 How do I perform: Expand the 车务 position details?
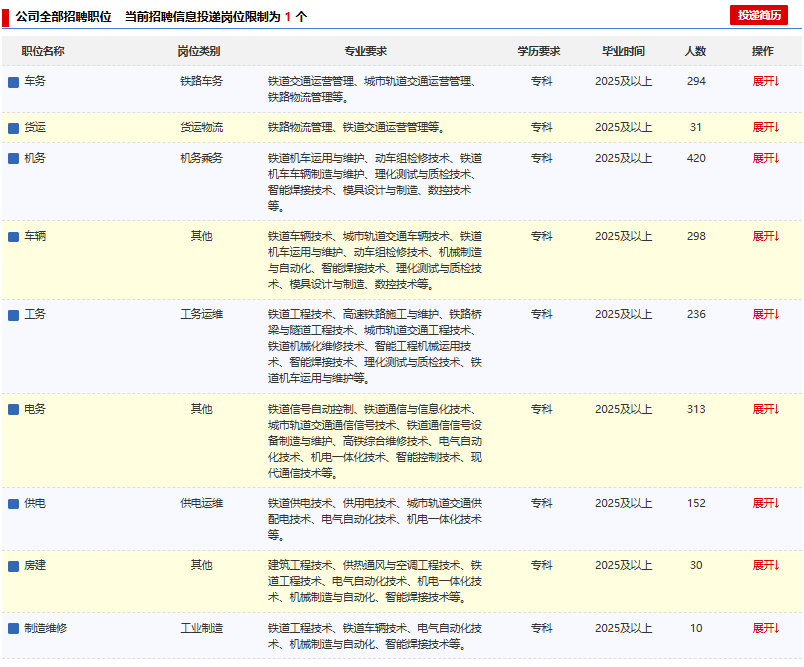(x=765, y=81)
